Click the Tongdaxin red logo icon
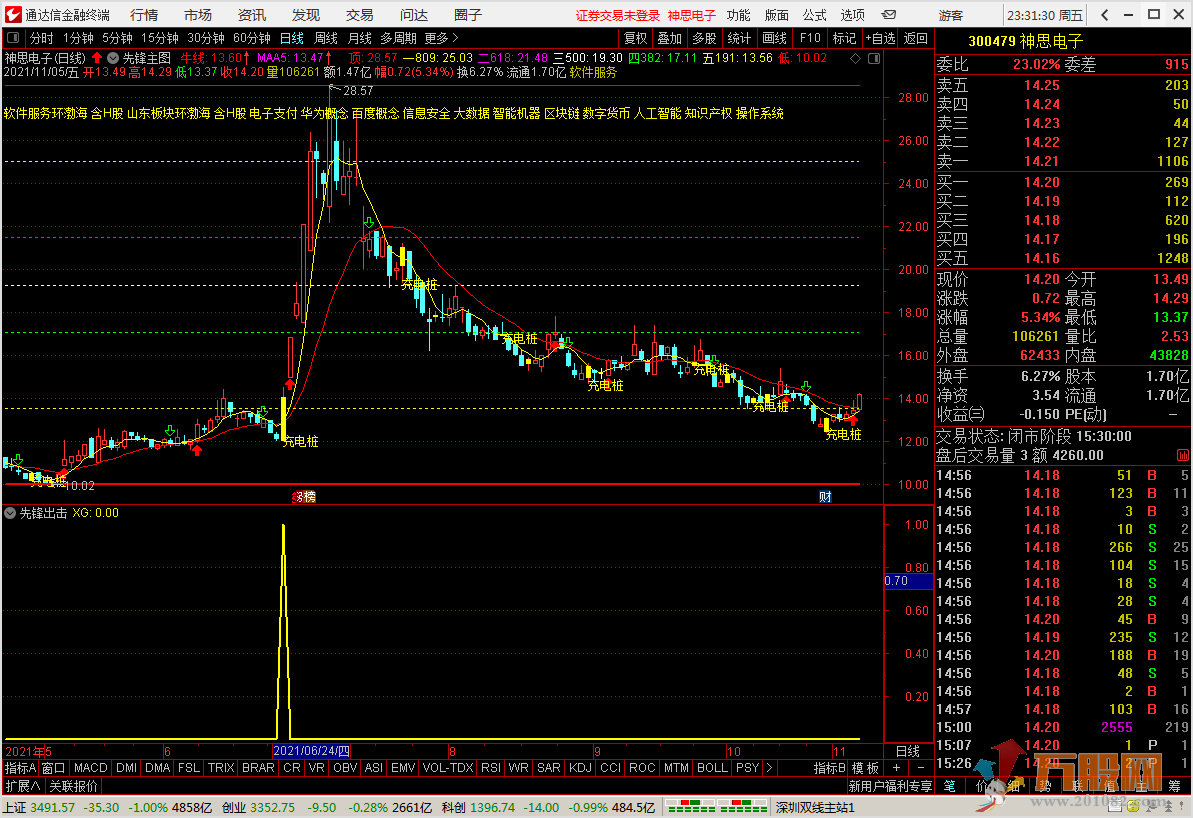The image size is (1193, 818). (x=13, y=14)
